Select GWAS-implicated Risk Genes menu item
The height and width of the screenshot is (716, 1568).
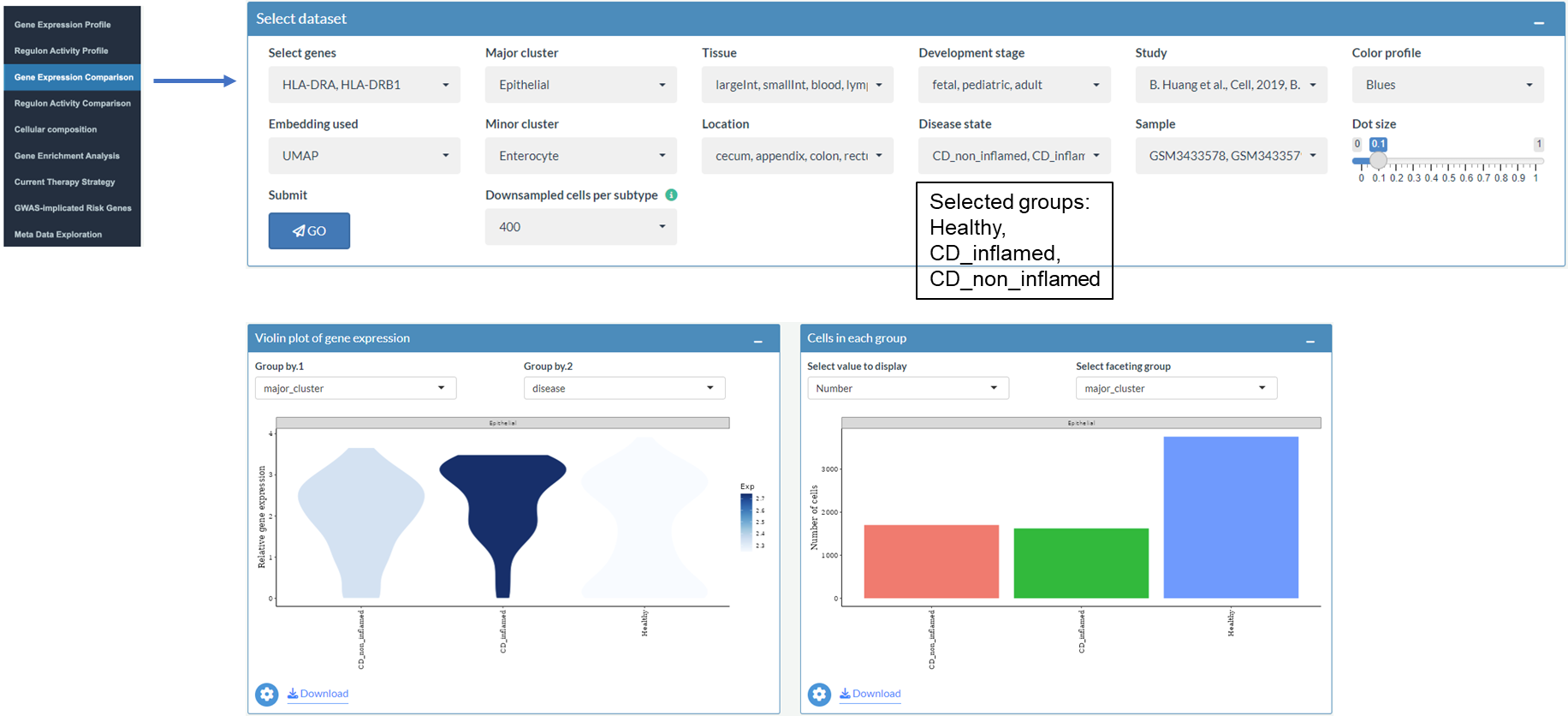tap(73, 208)
